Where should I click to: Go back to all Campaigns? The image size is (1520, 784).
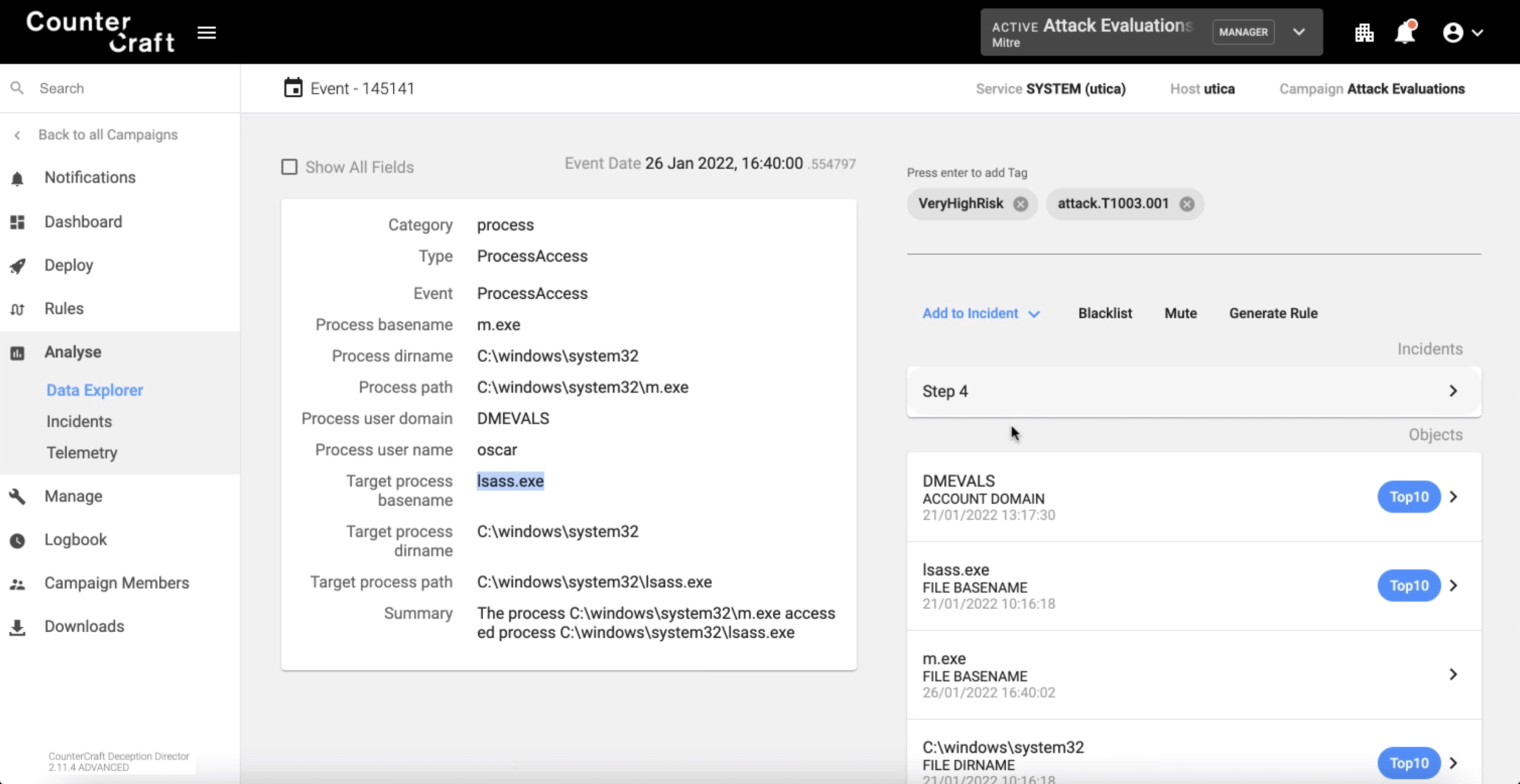[108, 135]
